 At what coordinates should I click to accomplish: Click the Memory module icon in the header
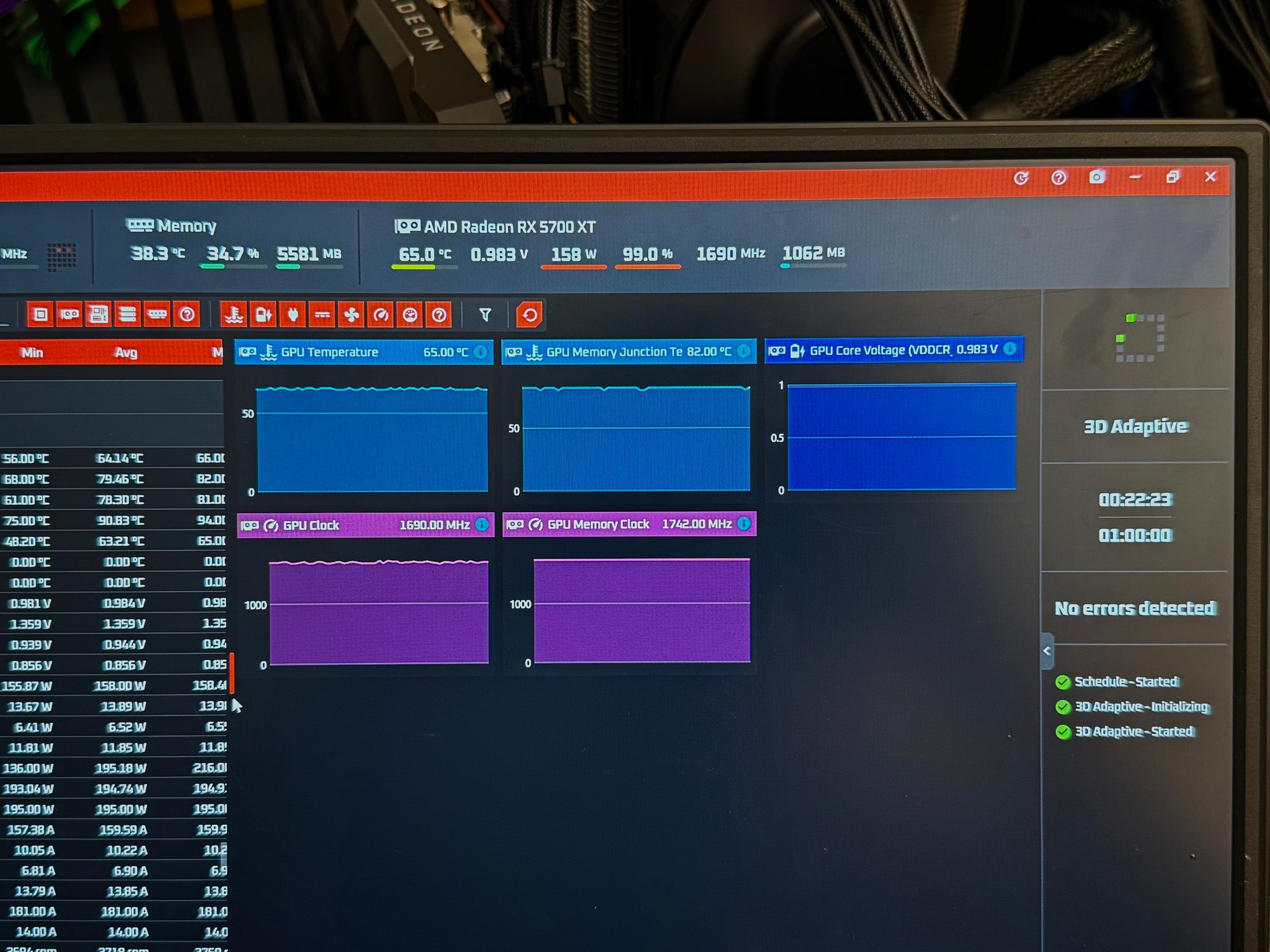point(140,225)
